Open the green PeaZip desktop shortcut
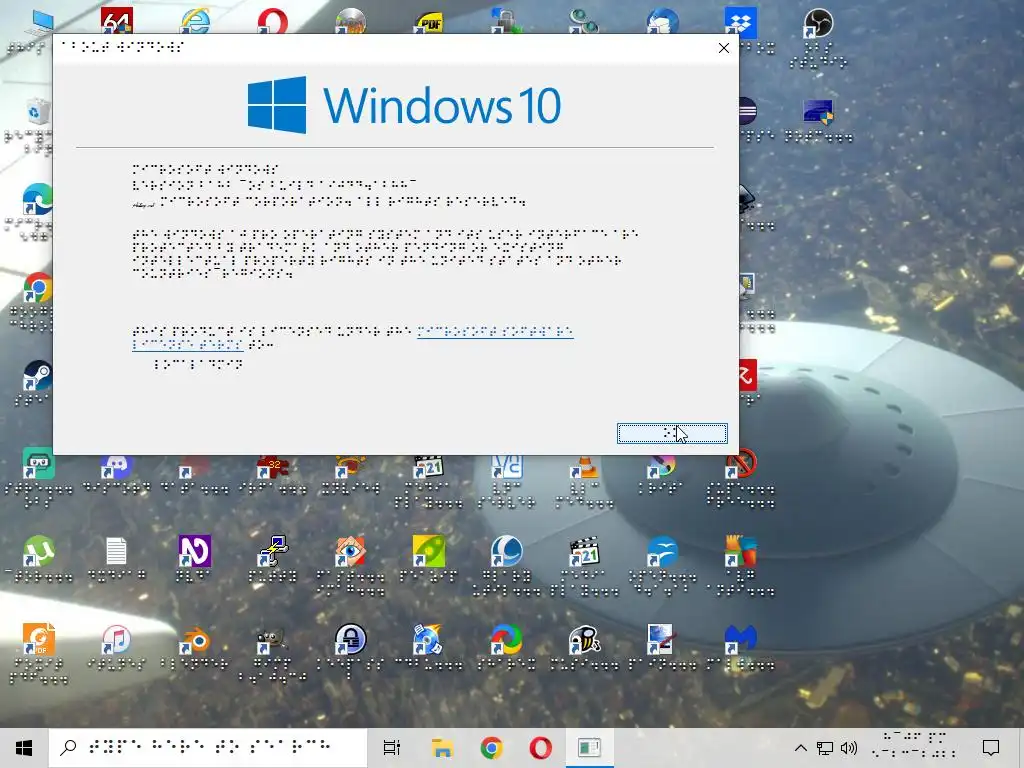This screenshot has height=768, width=1024. (429, 552)
